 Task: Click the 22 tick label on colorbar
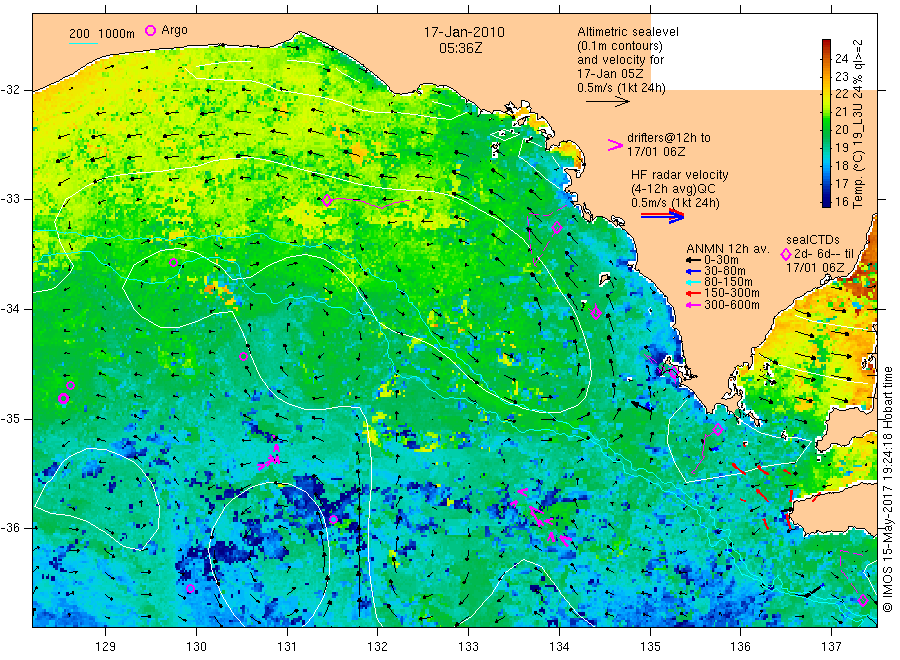click(841, 94)
